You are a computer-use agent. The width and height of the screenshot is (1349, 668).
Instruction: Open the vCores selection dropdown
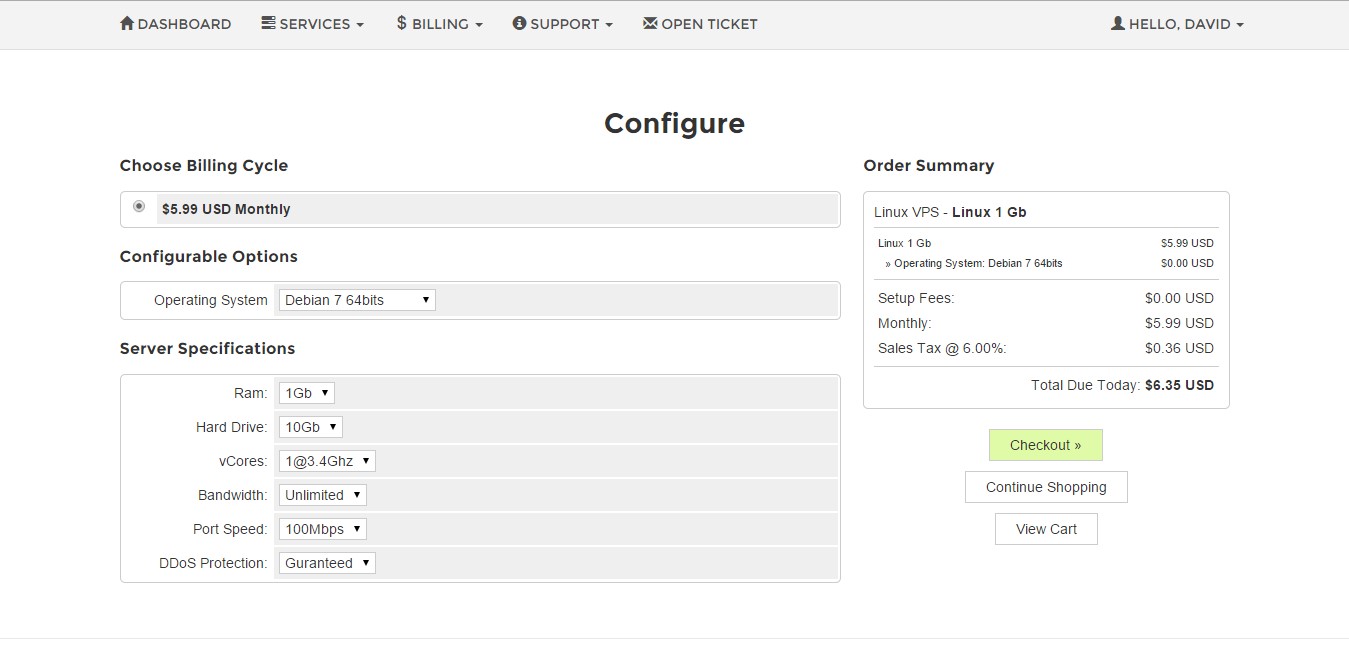[x=327, y=462]
